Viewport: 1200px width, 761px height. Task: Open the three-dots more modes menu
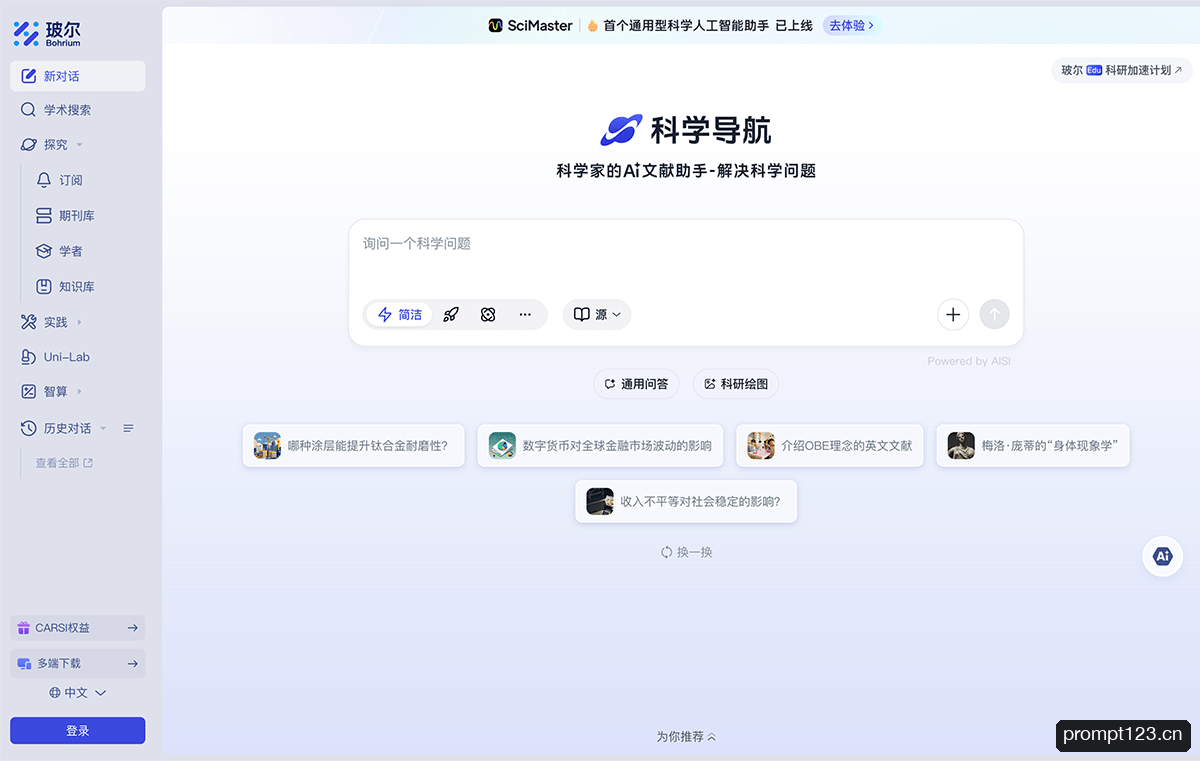pos(525,314)
